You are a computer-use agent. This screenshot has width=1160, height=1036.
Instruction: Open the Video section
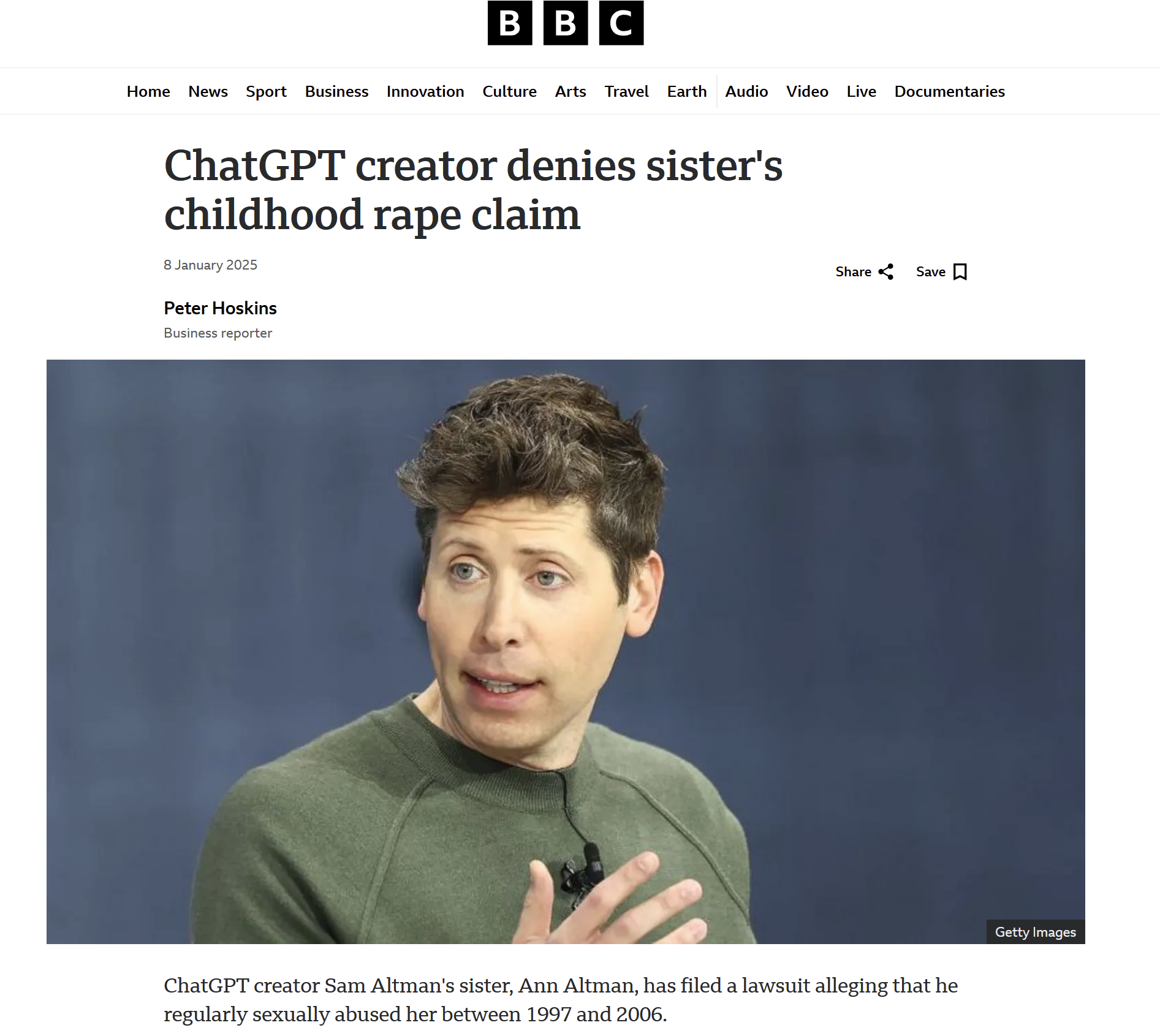coord(807,91)
